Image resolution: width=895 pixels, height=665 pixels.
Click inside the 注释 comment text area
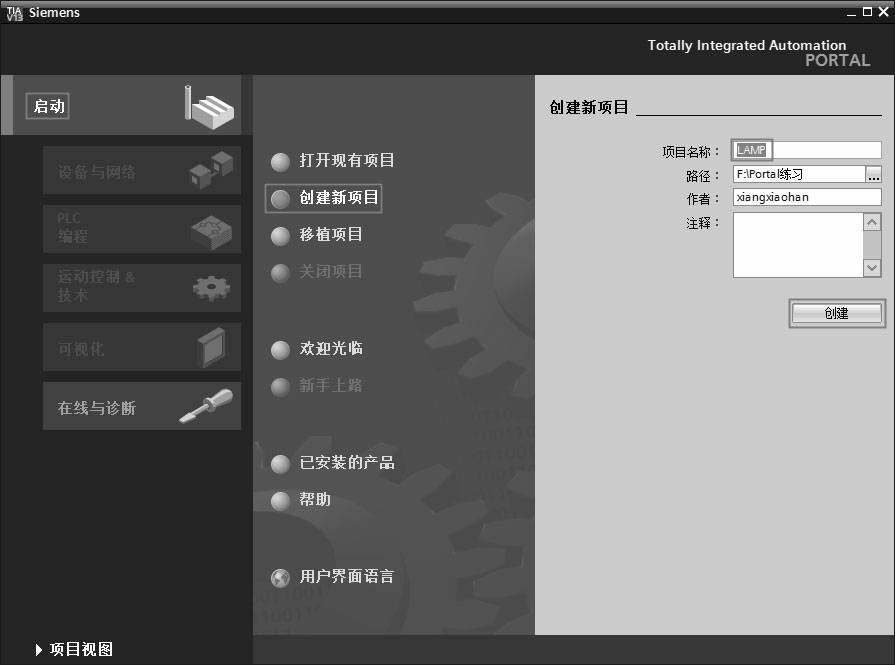coord(797,245)
